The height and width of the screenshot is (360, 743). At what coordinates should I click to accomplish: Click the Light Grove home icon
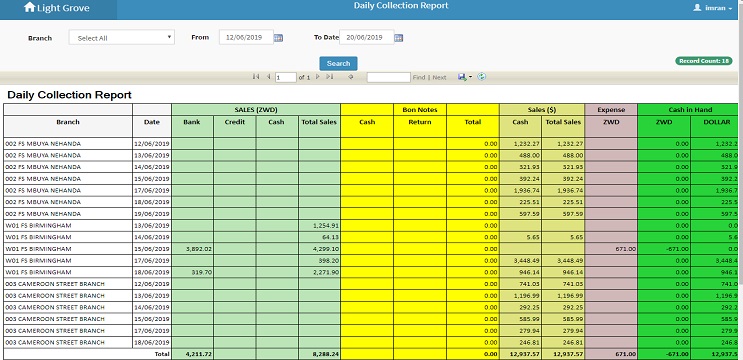click(x=29, y=7)
